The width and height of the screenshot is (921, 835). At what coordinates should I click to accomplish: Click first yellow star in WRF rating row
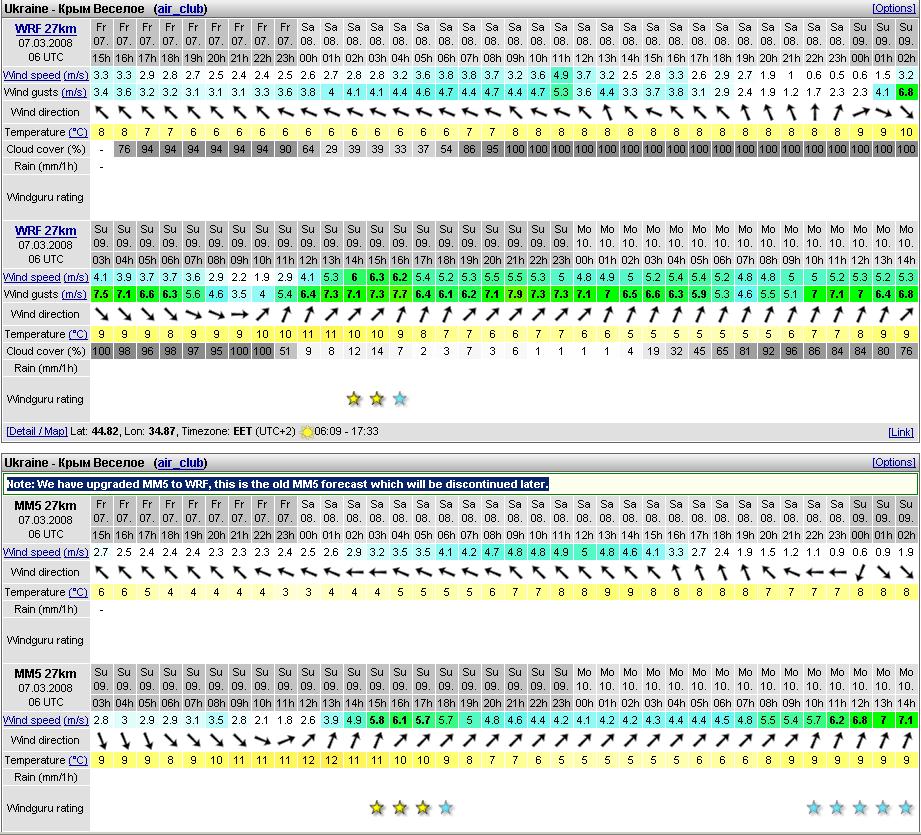(x=354, y=399)
